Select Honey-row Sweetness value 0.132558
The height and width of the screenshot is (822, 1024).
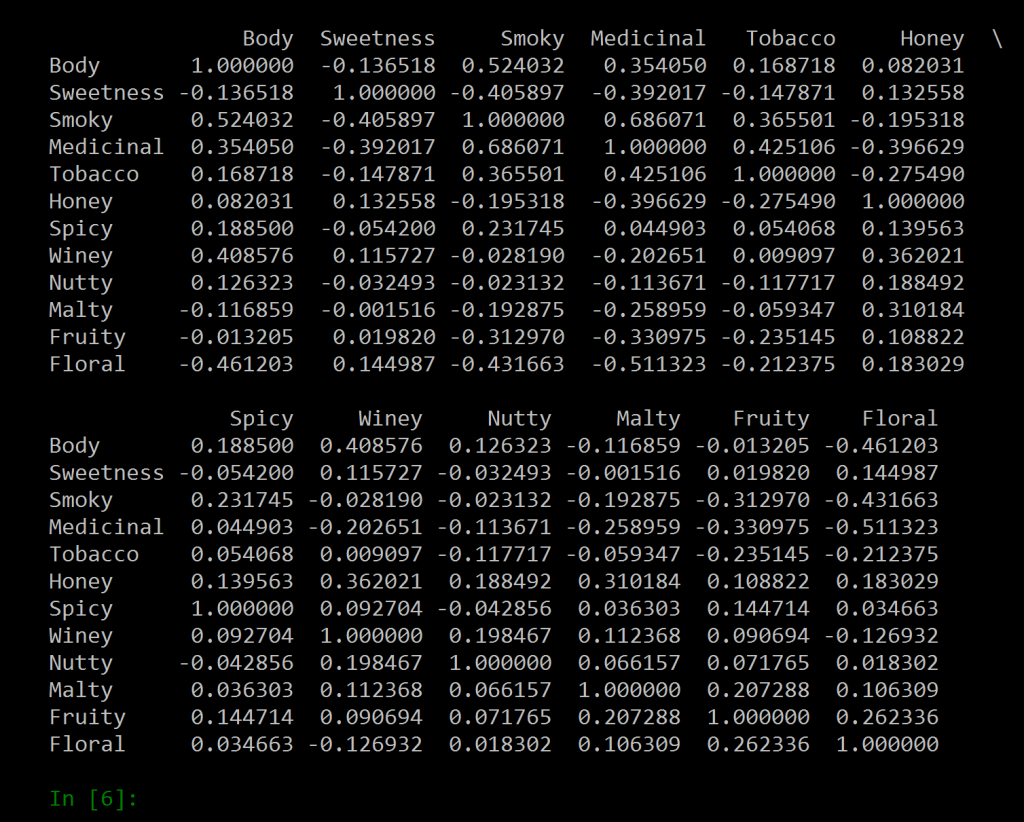384,202
